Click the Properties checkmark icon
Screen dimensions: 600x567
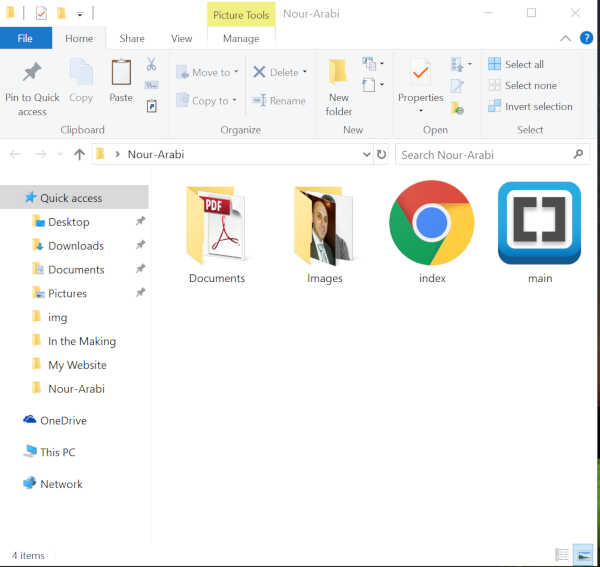(420, 71)
